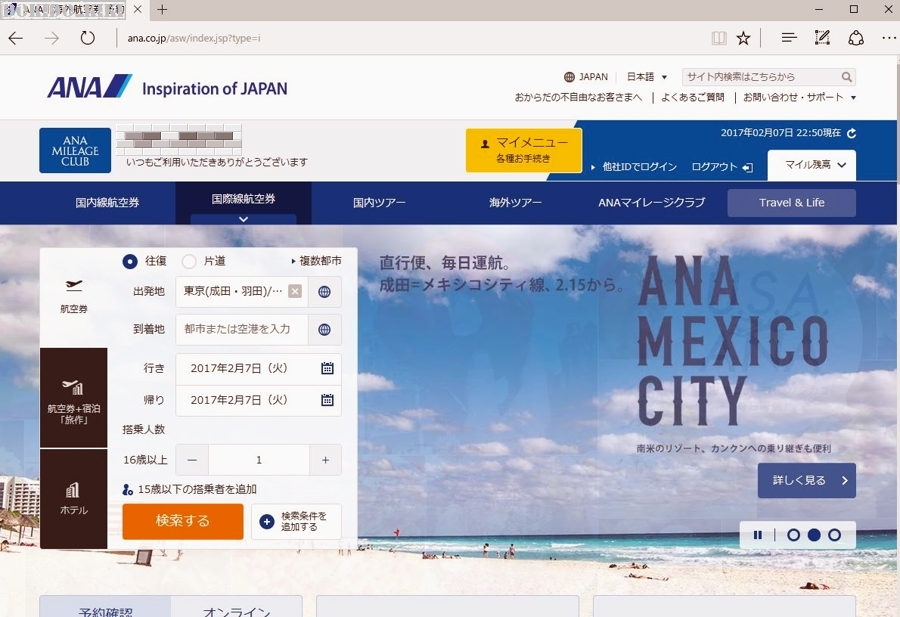Viewport: 900px width, 617px height.
Task: Select the 航空券 plane icon tab
Action: point(73,296)
